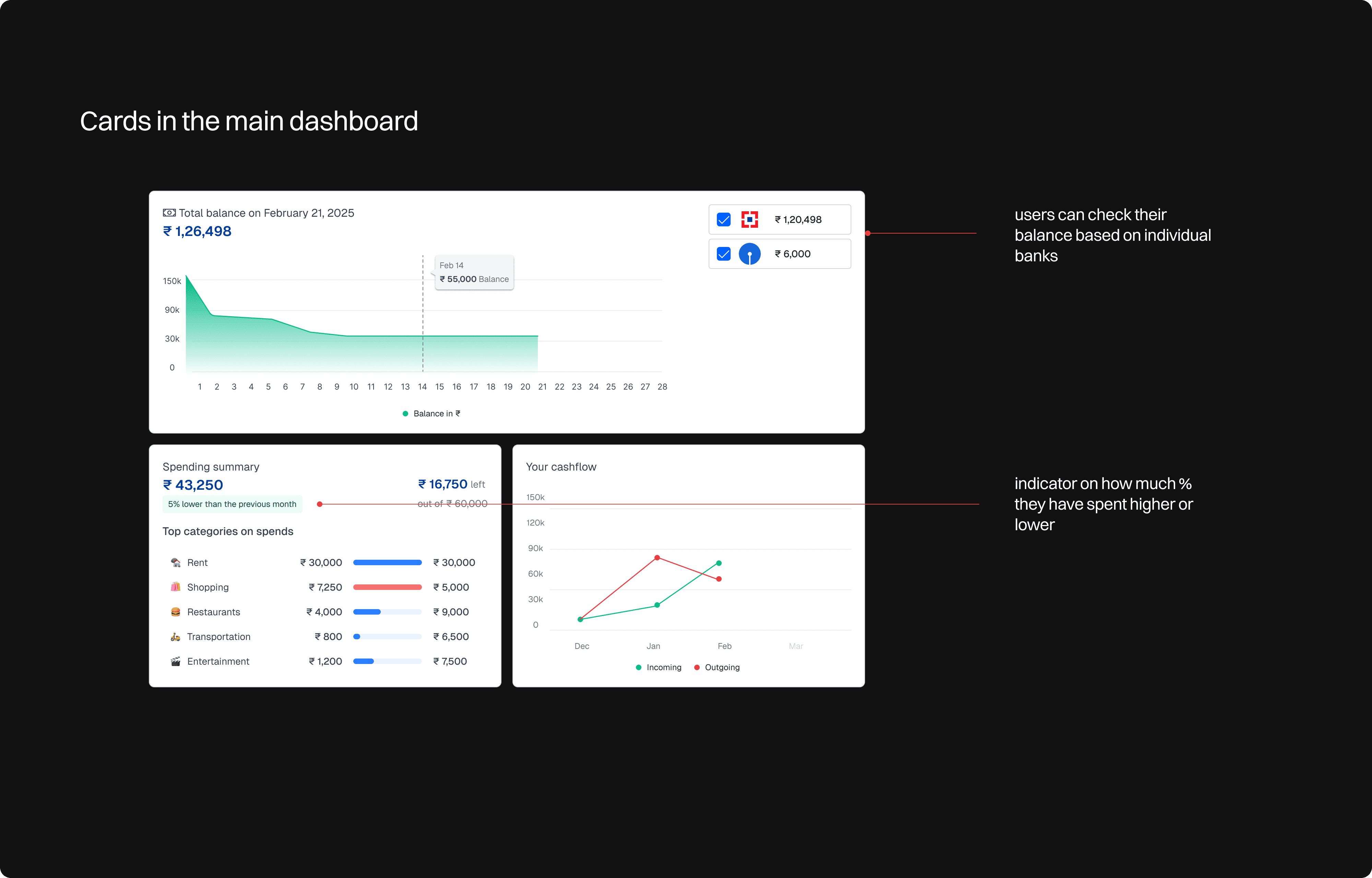The width and height of the screenshot is (1372, 878).
Task: Click the Jan outgoing red data point
Action: pos(657,558)
